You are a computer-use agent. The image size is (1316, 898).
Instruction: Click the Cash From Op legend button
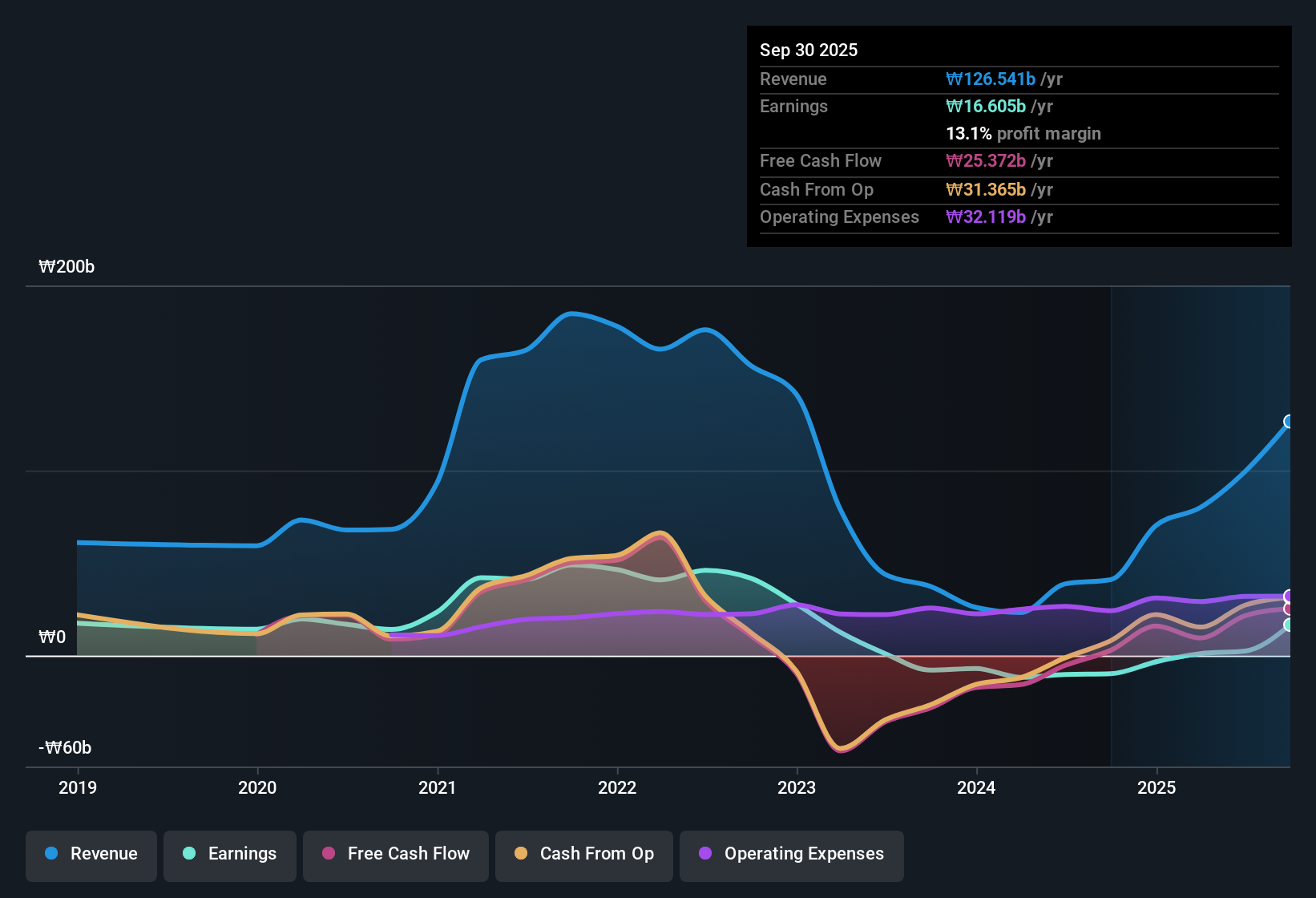[583, 856]
